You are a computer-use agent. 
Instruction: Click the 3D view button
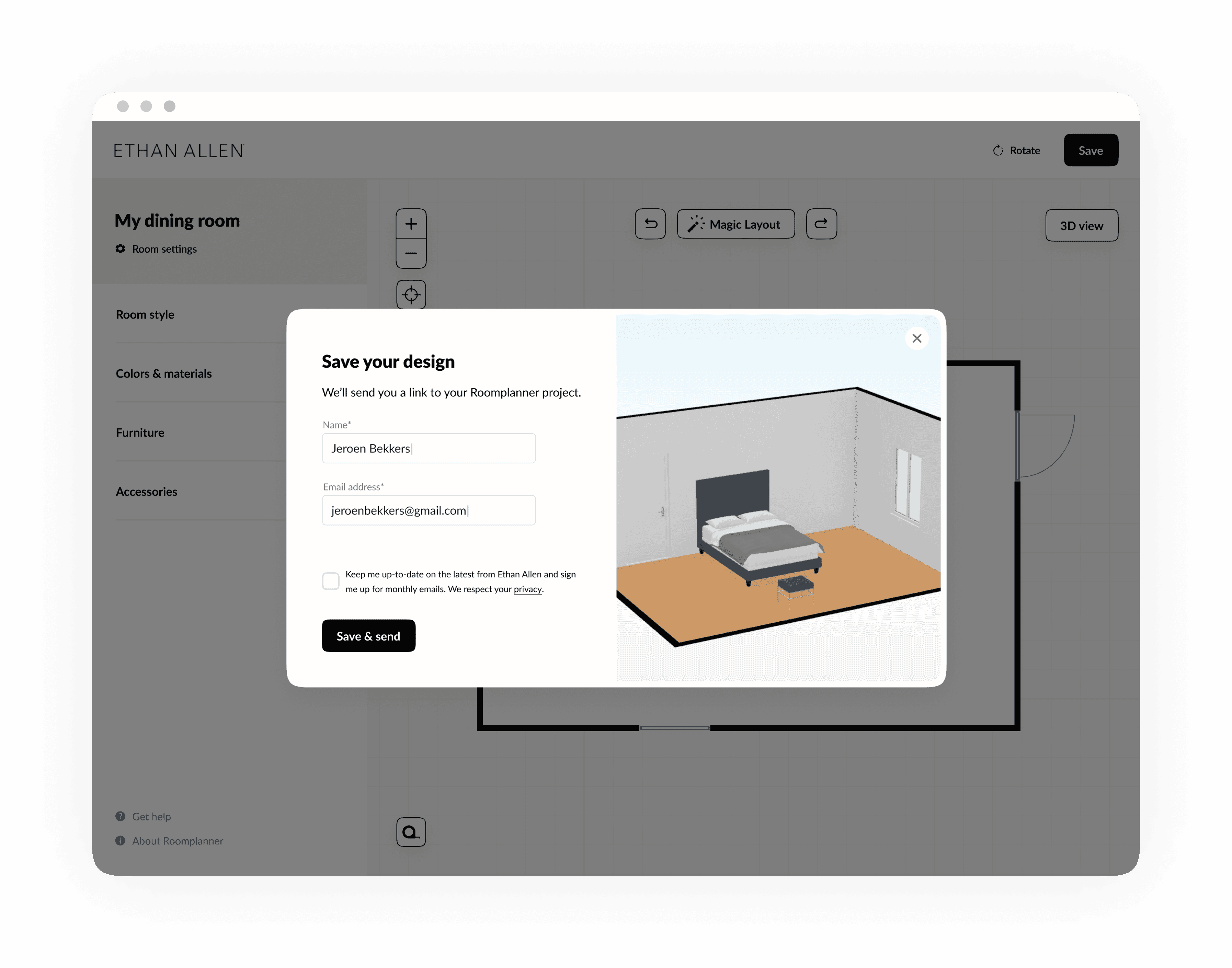click(x=1081, y=224)
